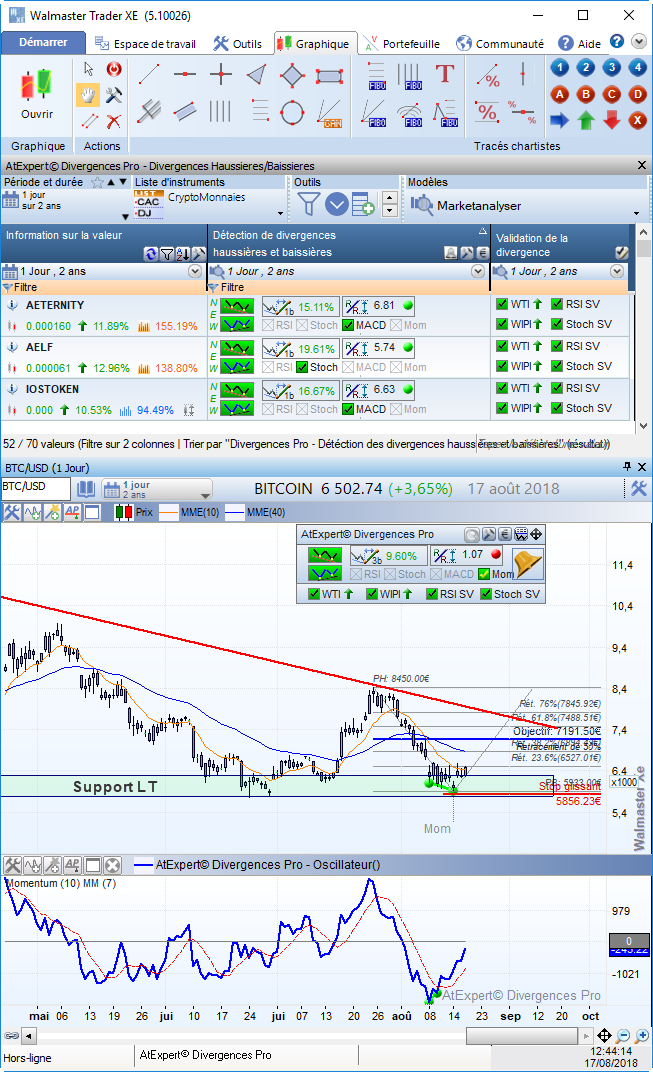Choose the delete drawings red X tool
The width and height of the screenshot is (653, 1072).
coord(114,121)
